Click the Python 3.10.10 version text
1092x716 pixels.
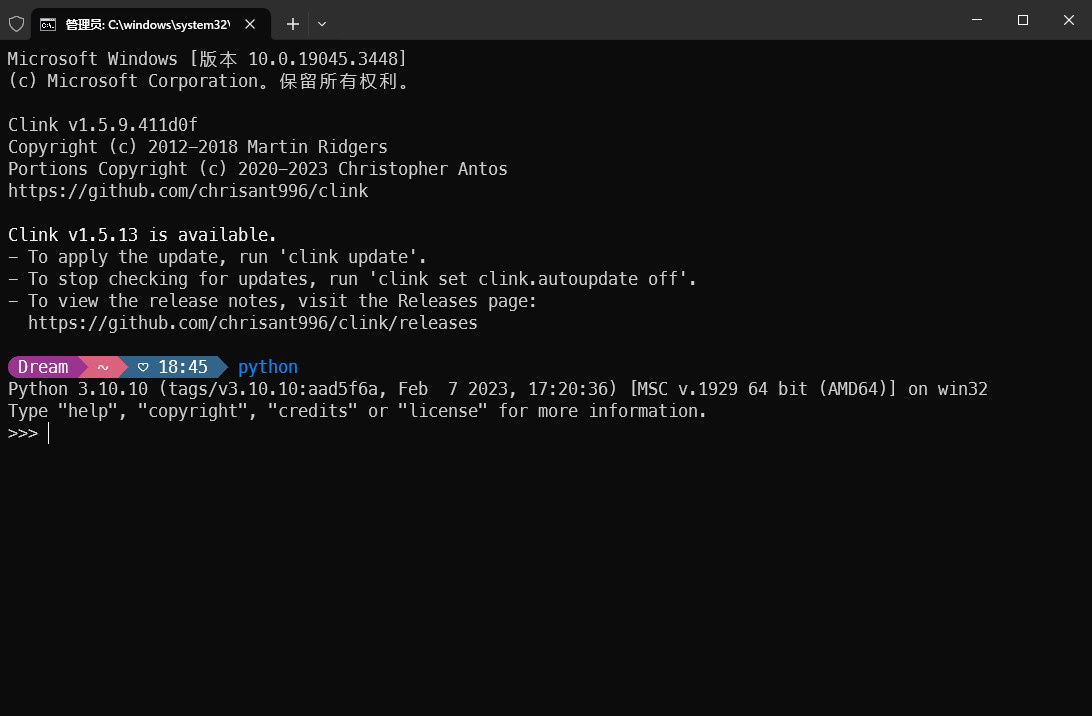pos(78,389)
